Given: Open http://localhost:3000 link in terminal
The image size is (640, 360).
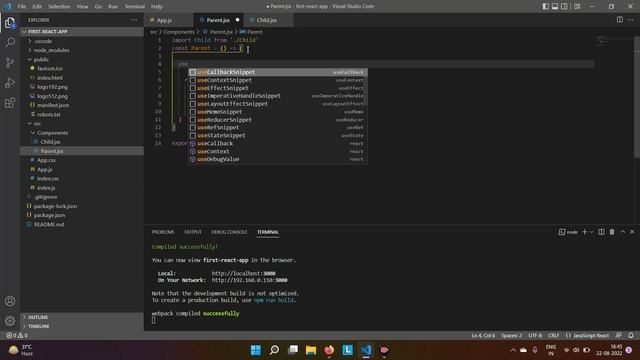Looking at the screenshot, I should (243, 273).
